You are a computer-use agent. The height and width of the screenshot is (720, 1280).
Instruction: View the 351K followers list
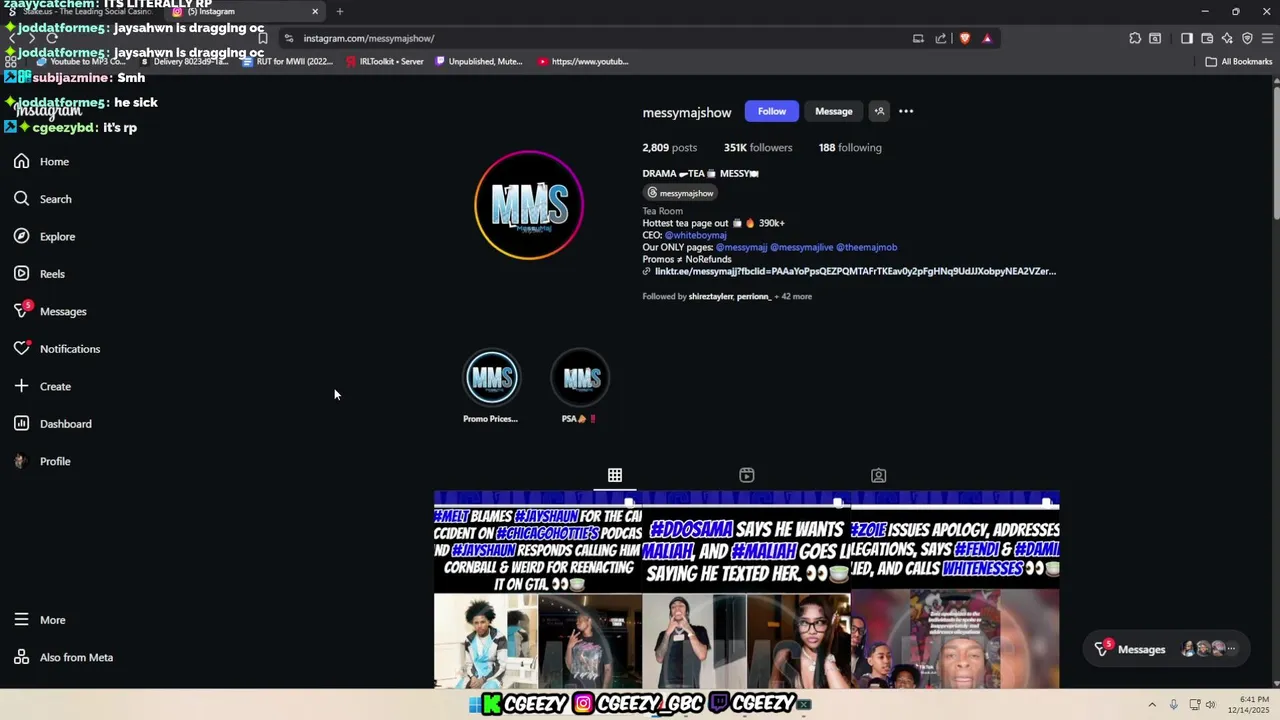[758, 147]
